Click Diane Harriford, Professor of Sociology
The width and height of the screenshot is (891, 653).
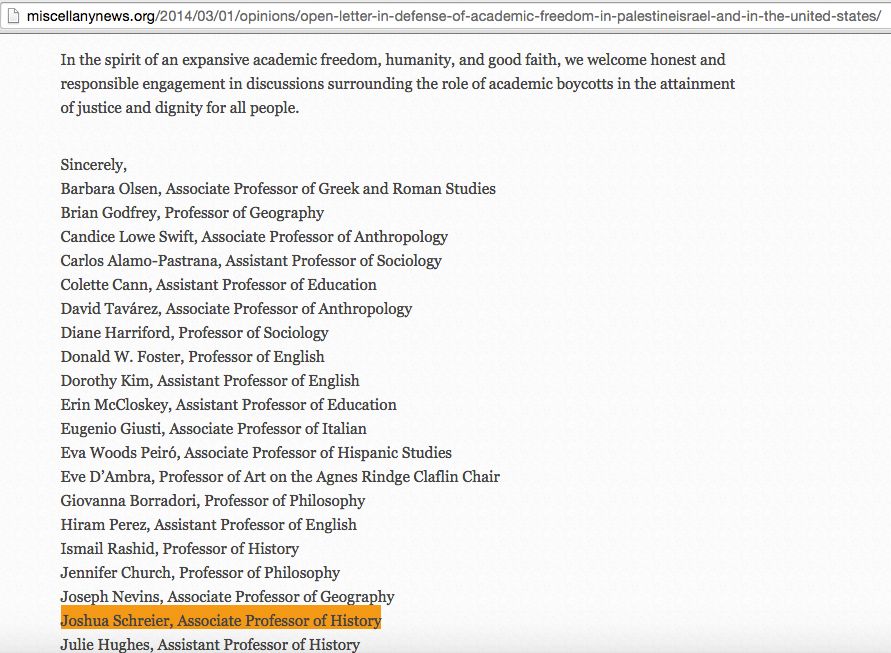194,333
